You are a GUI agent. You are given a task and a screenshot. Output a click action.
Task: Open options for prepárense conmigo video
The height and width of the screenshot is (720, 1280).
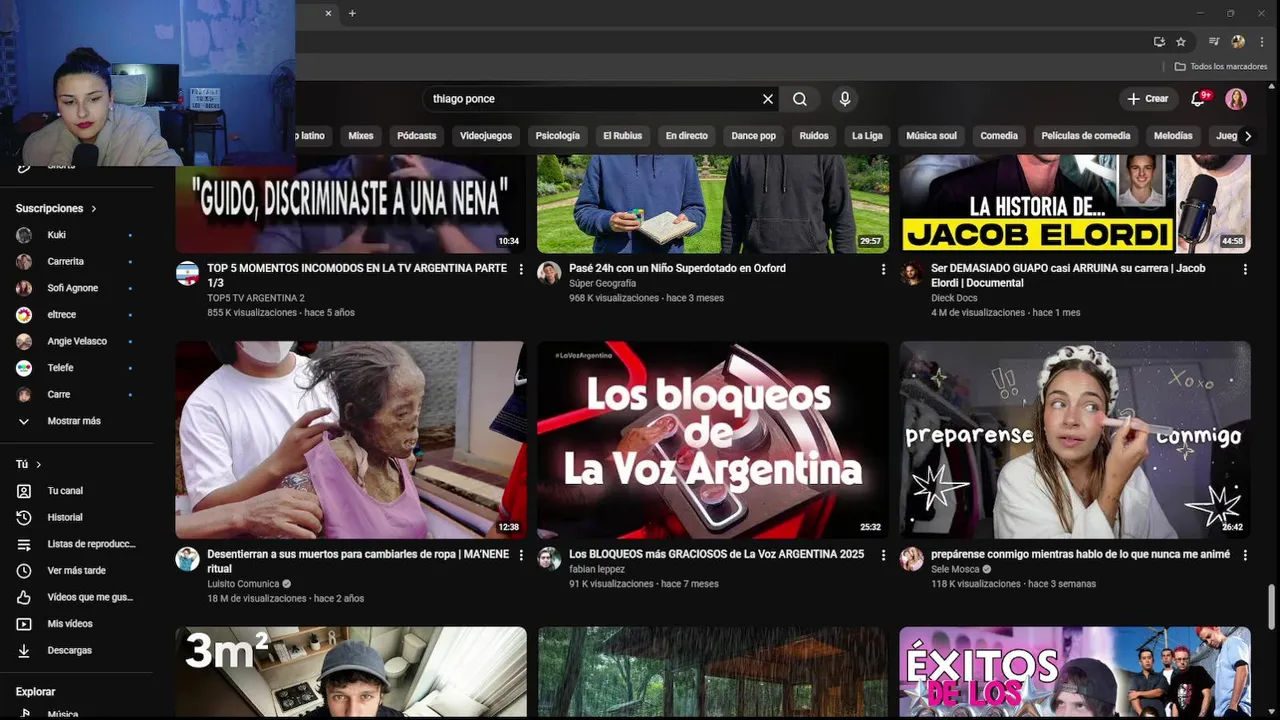[1245, 555]
